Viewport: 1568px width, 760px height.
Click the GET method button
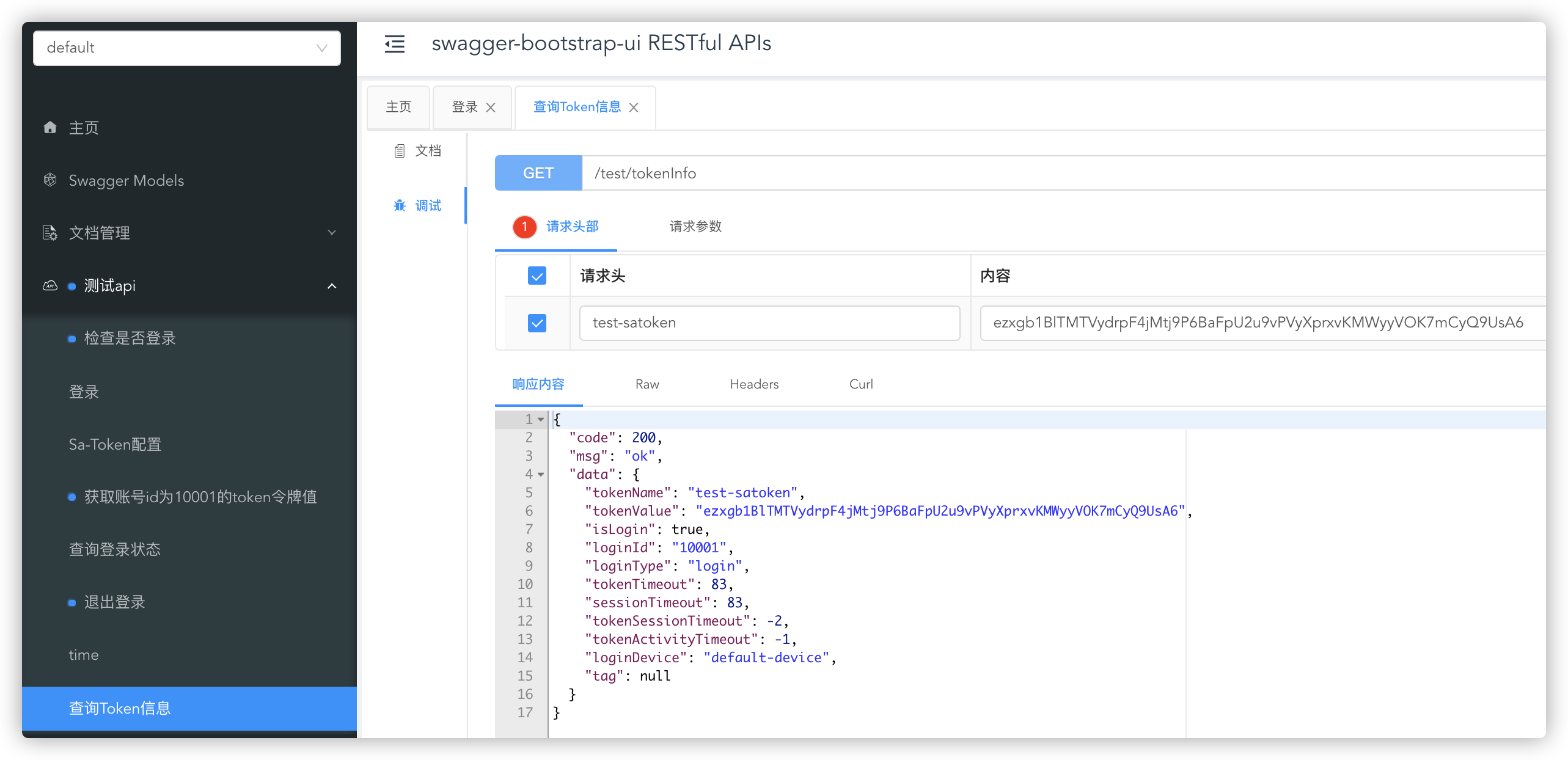pyautogui.click(x=538, y=173)
